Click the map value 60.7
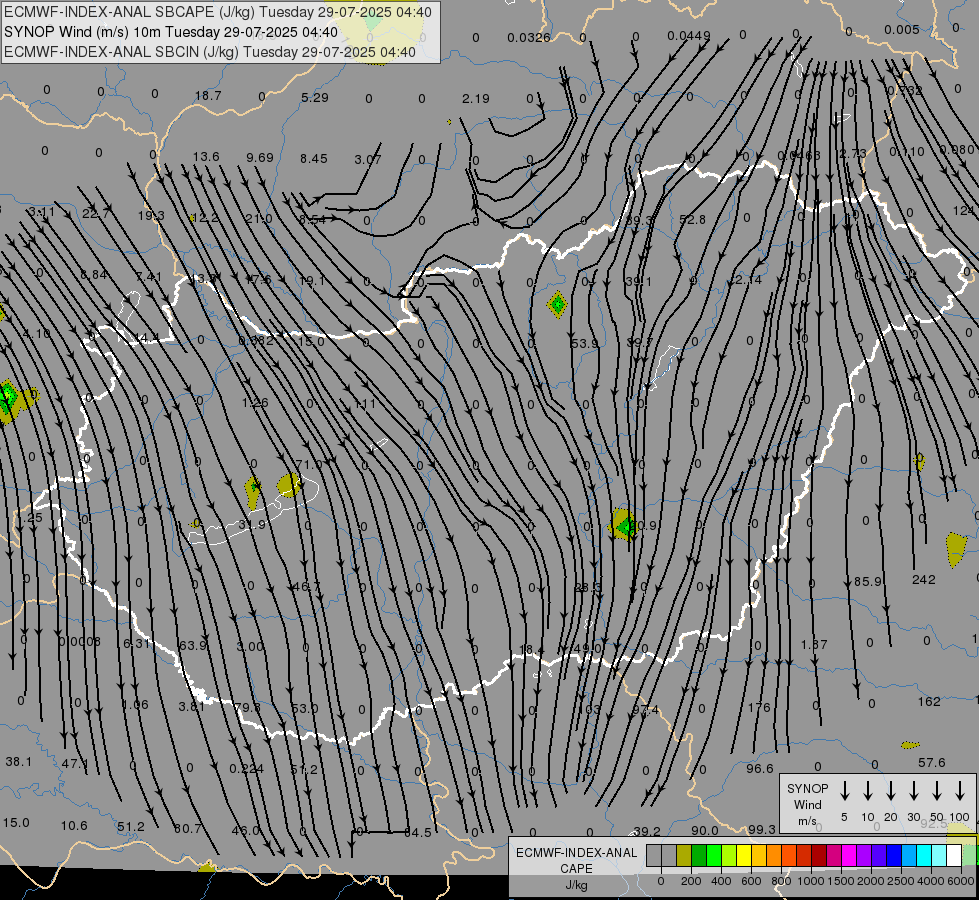This screenshot has width=979, height=900. pos(188,828)
